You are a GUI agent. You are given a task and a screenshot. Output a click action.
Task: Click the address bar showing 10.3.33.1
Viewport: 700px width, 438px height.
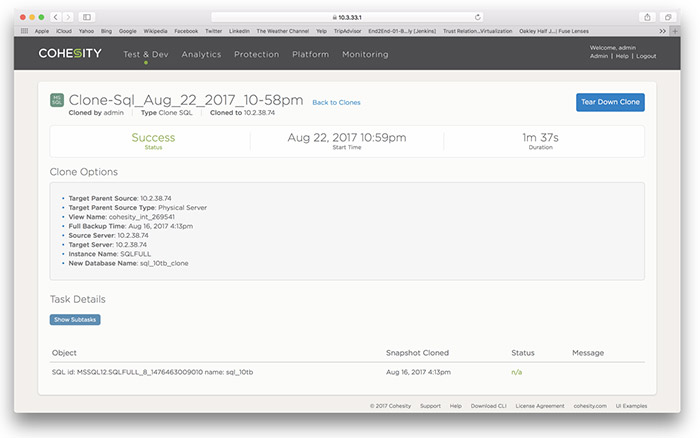[x=349, y=17]
